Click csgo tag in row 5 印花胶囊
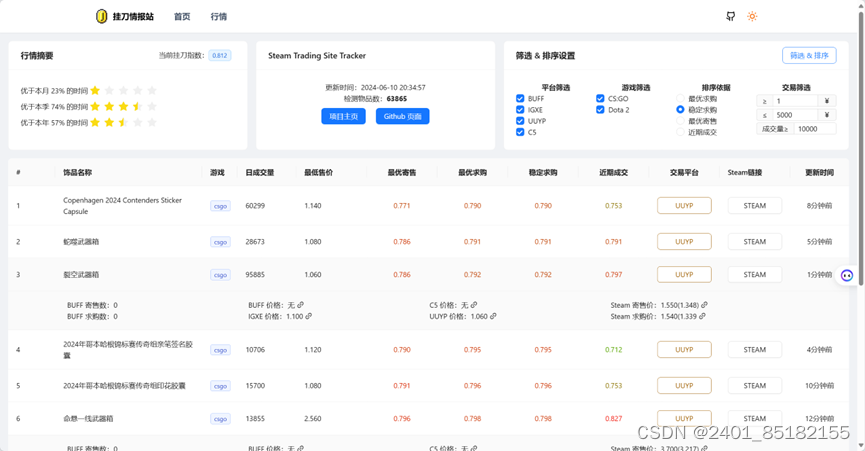This screenshot has width=865, height=451. (x=220, y=386)
